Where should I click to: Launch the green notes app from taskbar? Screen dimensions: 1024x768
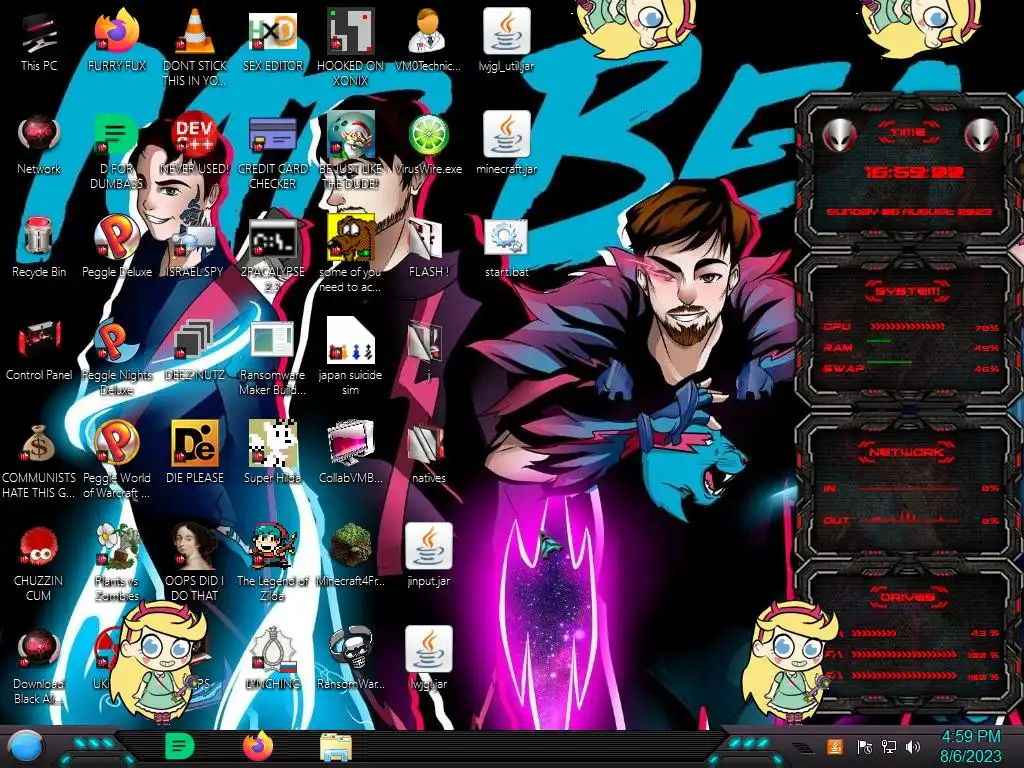179,746
